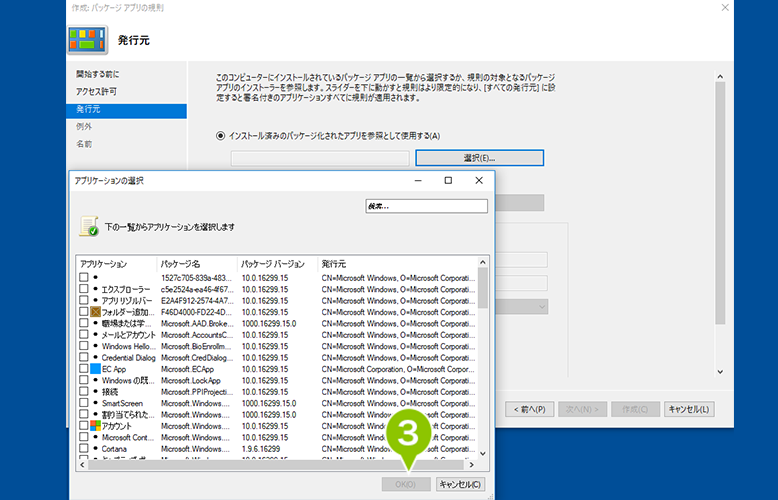
Task: Click the 選択(E)... button
Action: tap(479, 158)
